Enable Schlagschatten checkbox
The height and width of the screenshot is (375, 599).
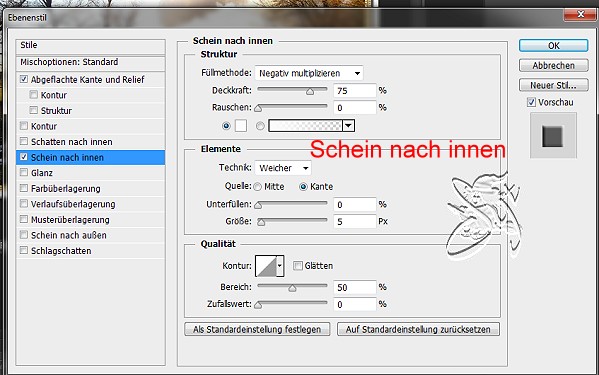point(24,251)
